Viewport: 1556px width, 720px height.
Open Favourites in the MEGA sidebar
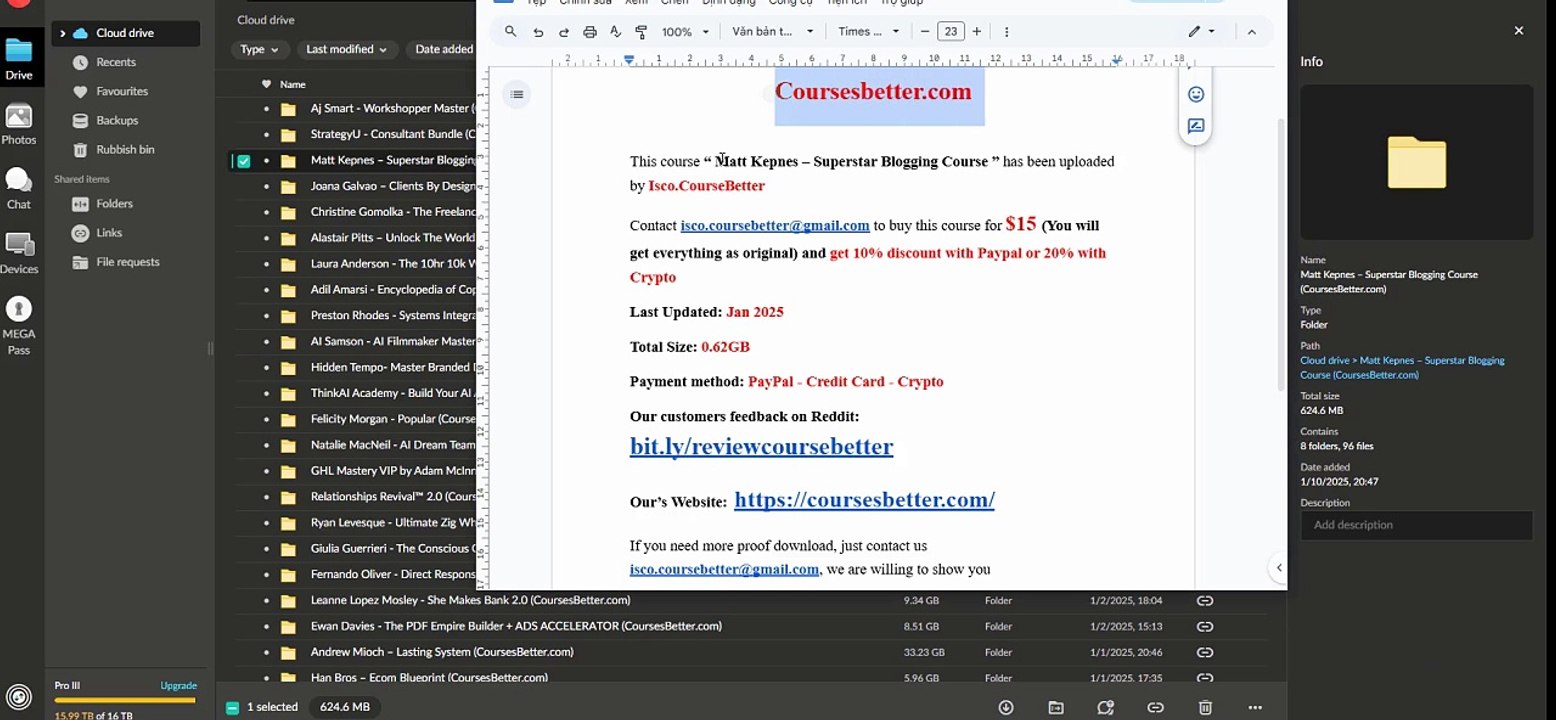click(122, 91)
